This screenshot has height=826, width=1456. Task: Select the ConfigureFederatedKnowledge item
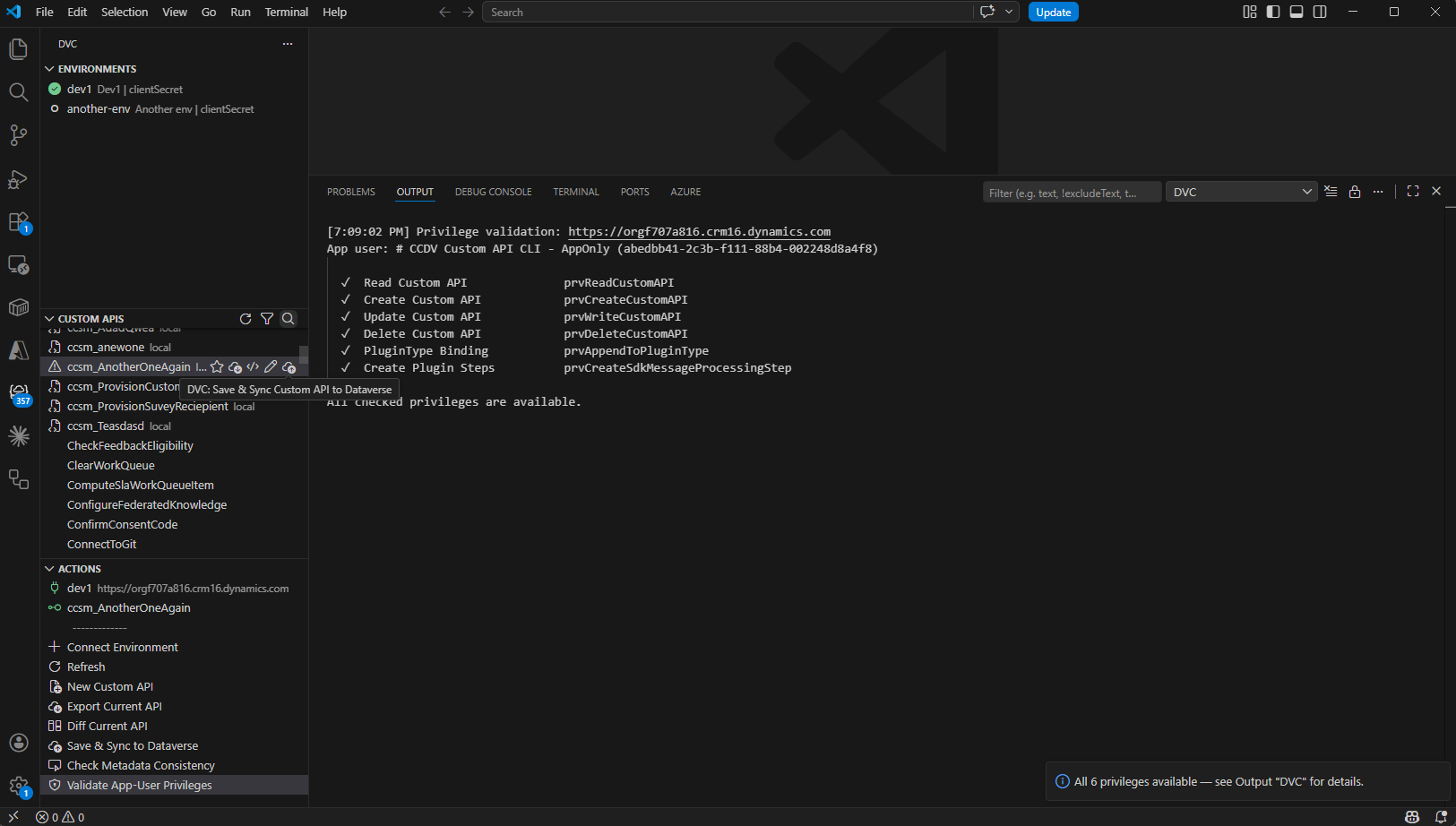[x=175, y=505]
